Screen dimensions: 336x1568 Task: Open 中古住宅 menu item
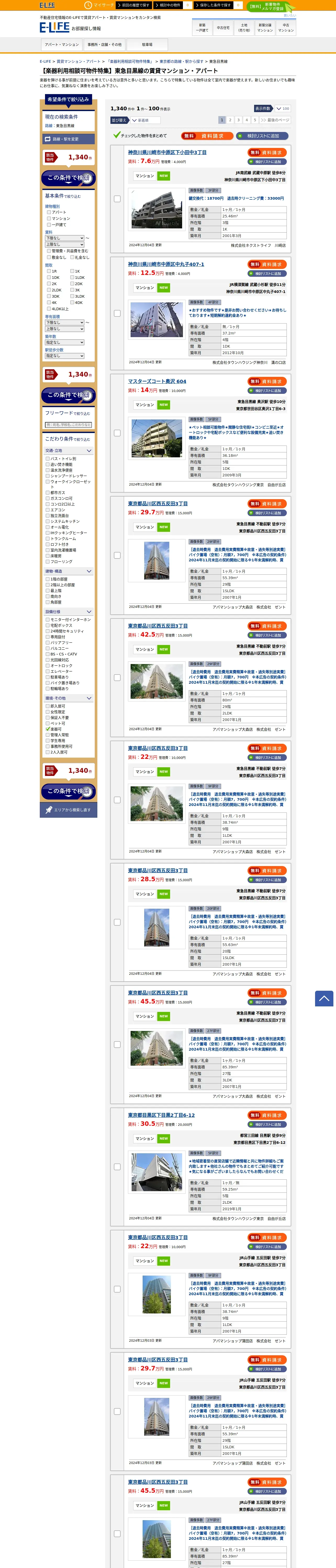[x=223, y=27]
